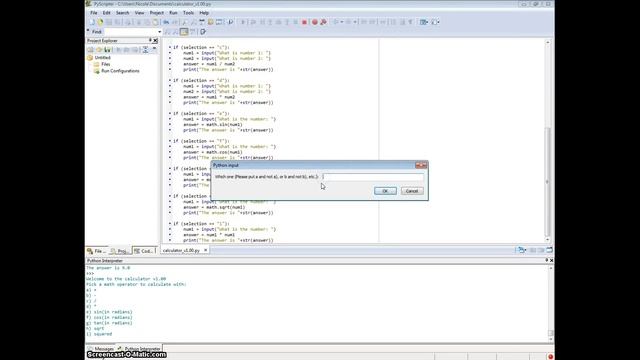Image resolution: width=640 pixels, height=360 pixels.
Task: Click the red Abort debugging square icon
Action: pyautogui.click(x=304, y=22)
